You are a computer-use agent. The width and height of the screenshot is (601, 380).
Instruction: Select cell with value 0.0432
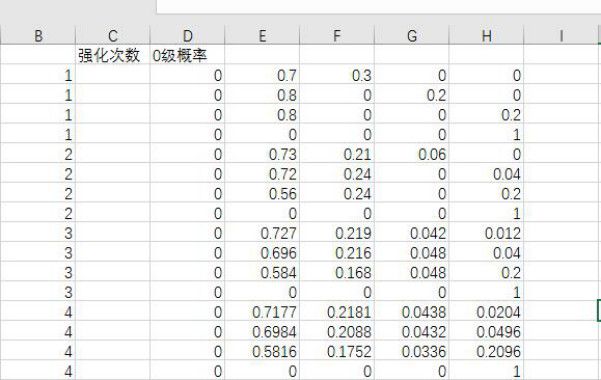click(x=412, y=332)
